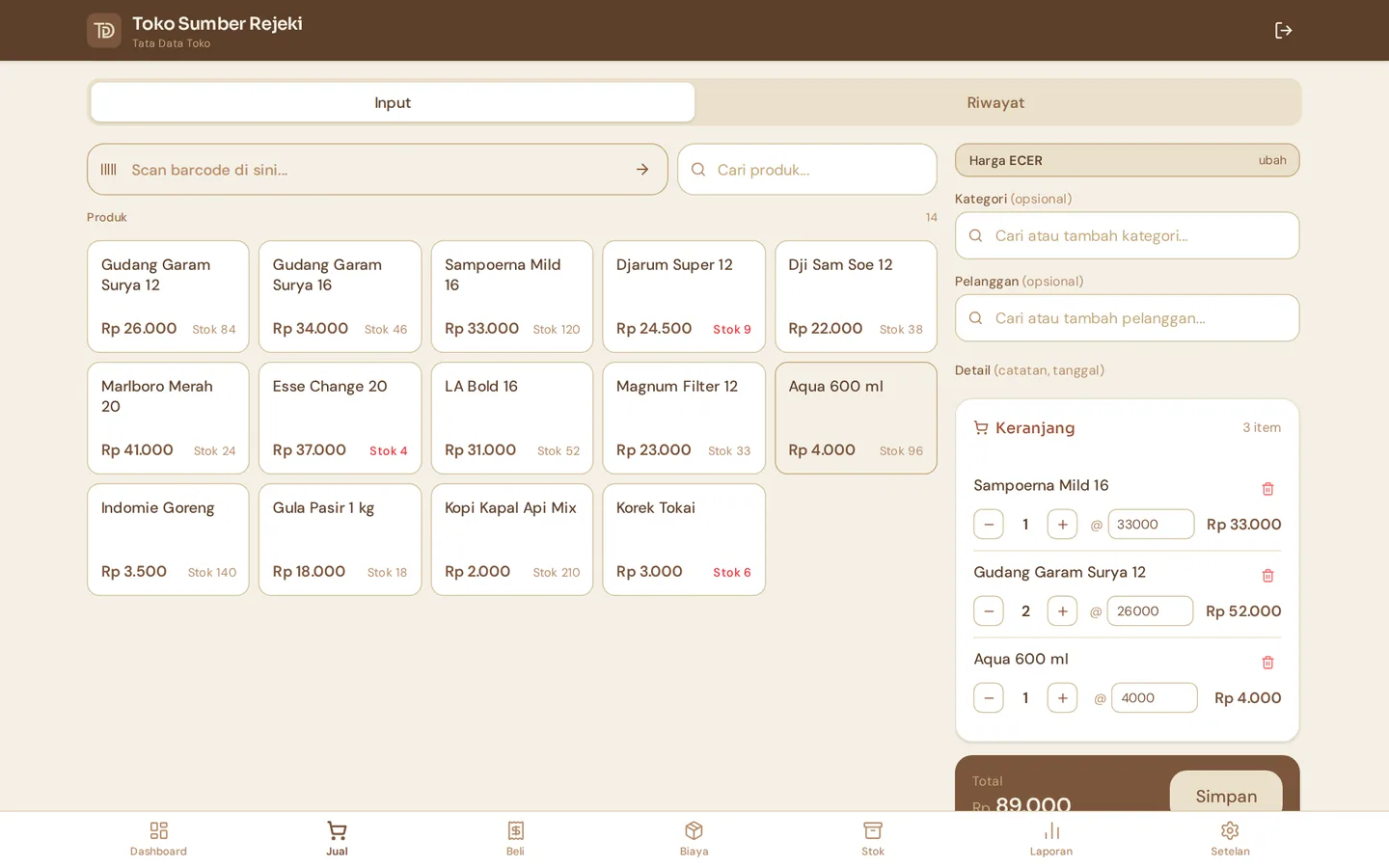The width and height of the screenshot is (1389, 868).
Task: Edit Gudang Garam Surya 12 price field
Action: pos(1150,611)
